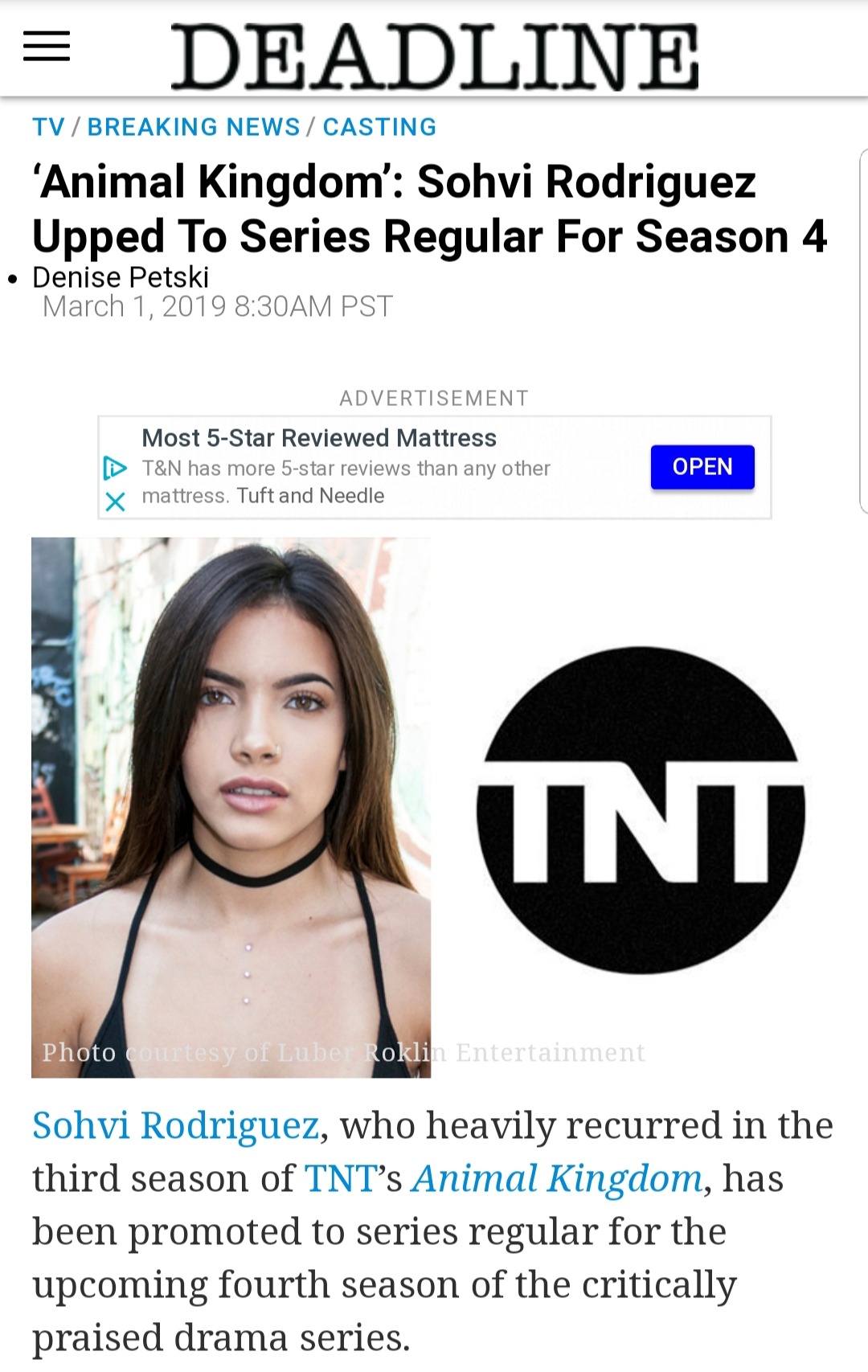The image size is (868, 1372).
Task: Open the hamburger navigation menu
Action: click(47, 47)
